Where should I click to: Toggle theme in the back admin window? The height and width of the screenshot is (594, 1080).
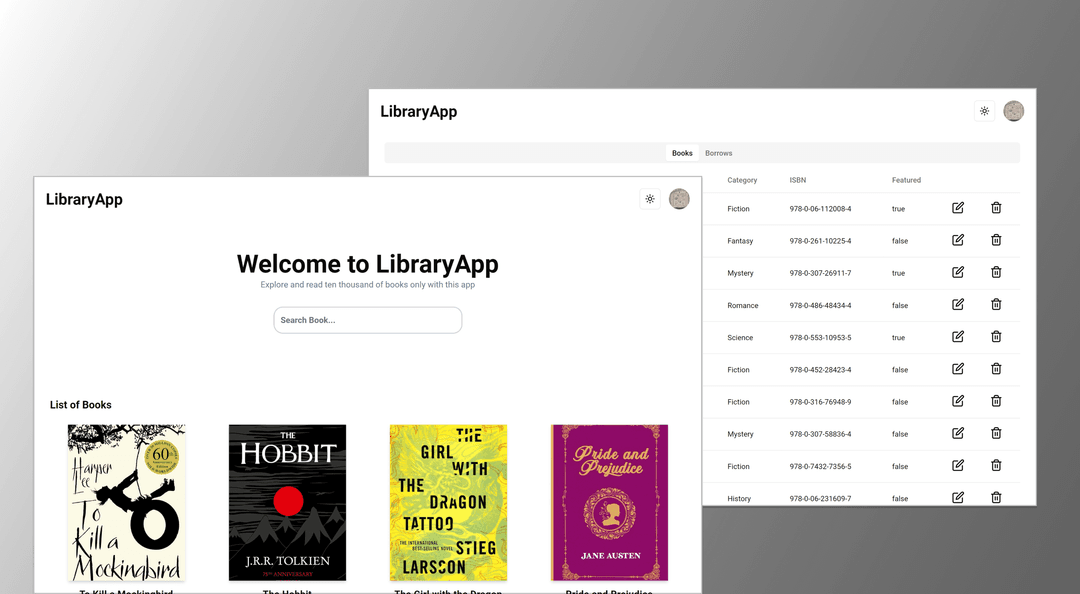click(984, 111)
